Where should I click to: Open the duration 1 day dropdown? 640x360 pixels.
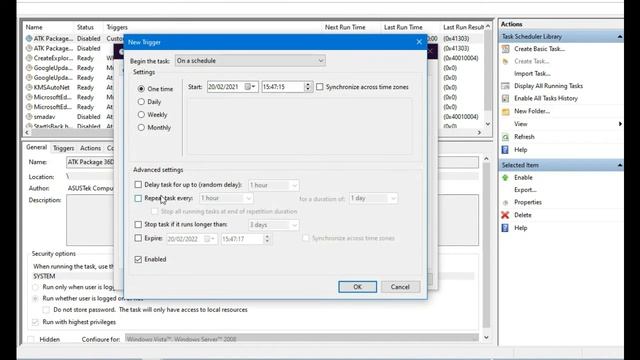coord(373,198)
